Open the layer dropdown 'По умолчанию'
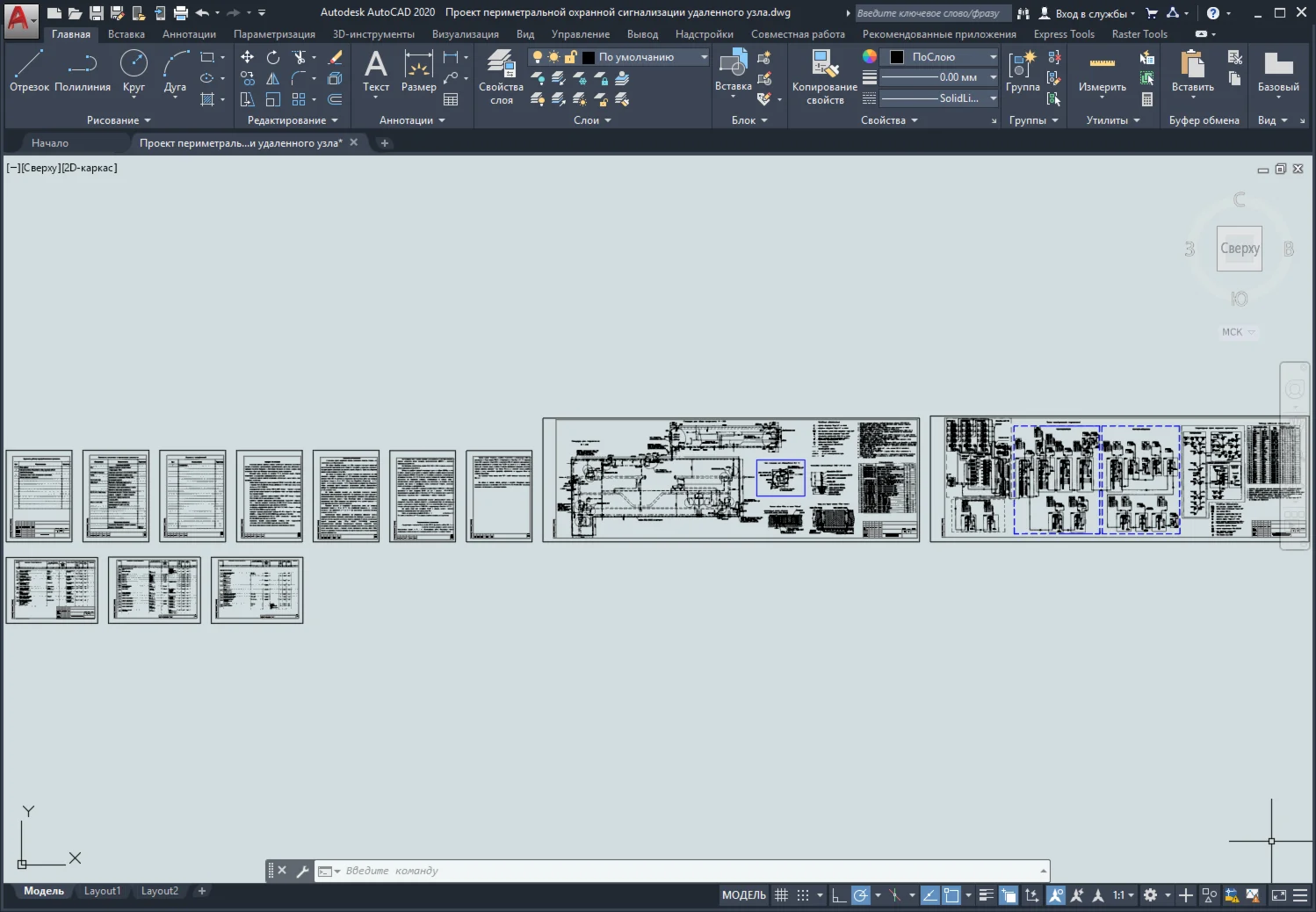 click(618, 57)
